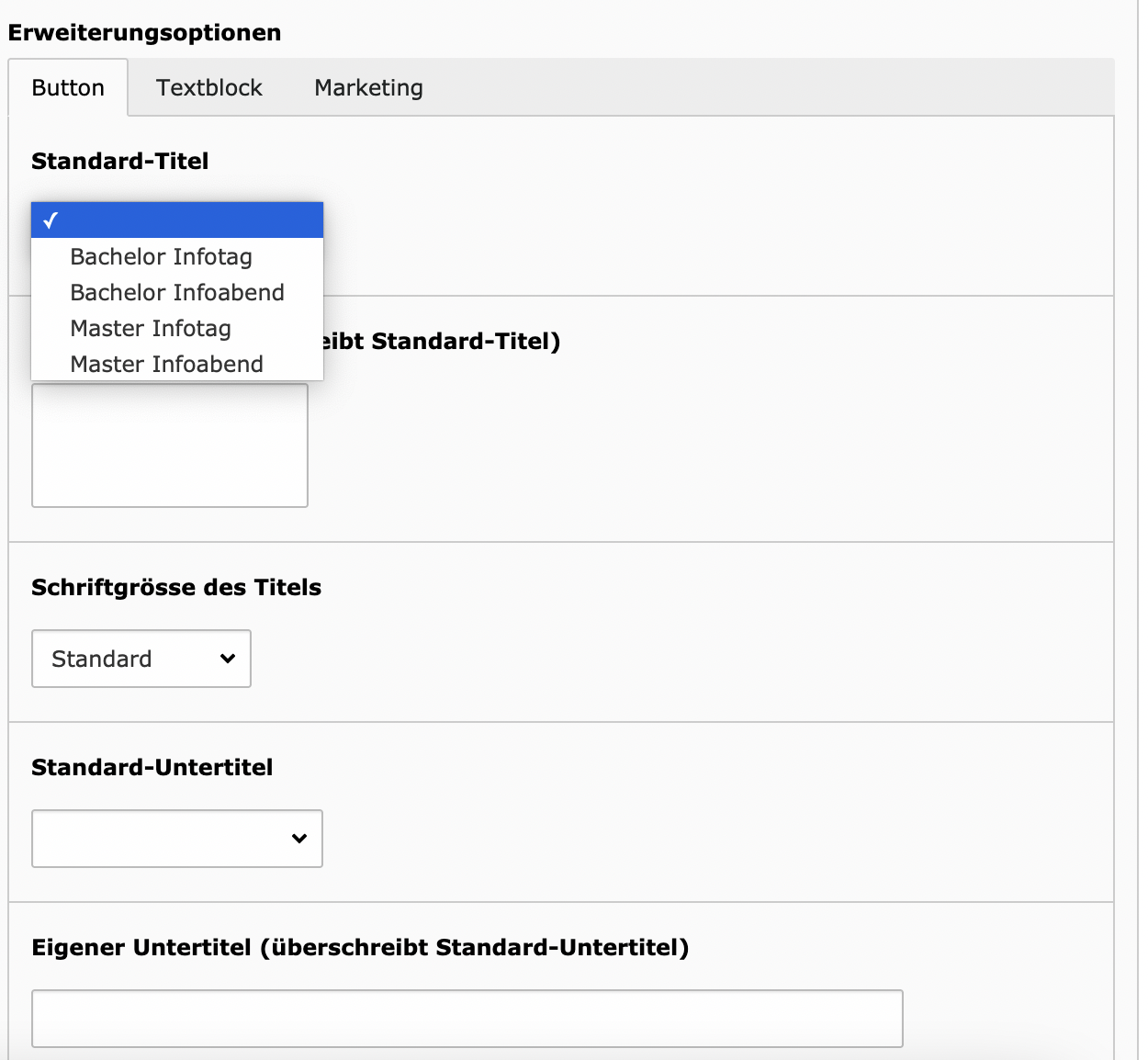
Task: Focus the Eigener Untertitel text input
Action: [467, 1019]
